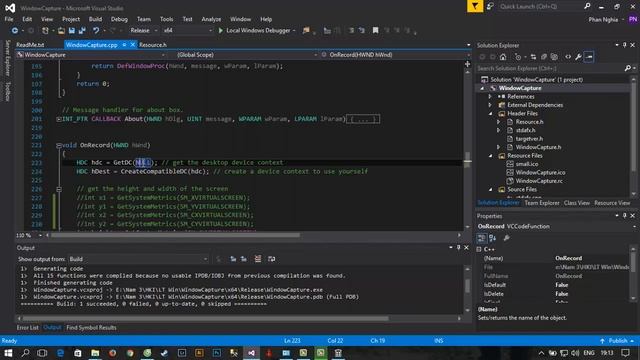
Task: Open Properties wrench icon in Solution Explorer
Action: (x=578, y=57)
